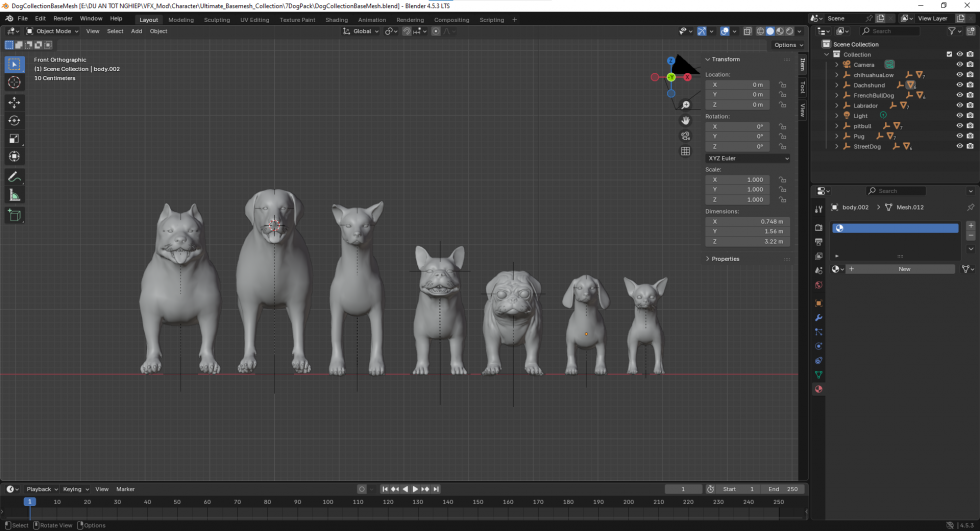Pick the Scale tool

[x=14, y=138]
